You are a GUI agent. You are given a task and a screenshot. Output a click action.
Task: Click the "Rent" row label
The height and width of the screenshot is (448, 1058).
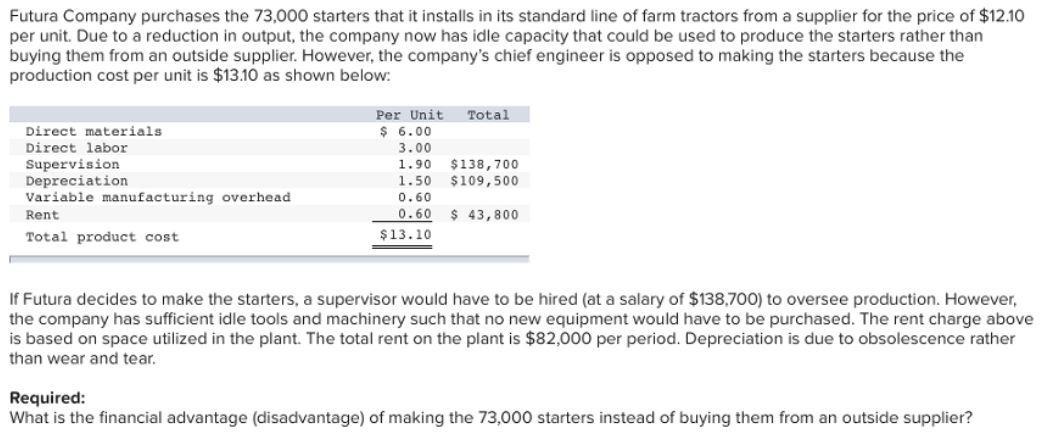coord(42,214)
